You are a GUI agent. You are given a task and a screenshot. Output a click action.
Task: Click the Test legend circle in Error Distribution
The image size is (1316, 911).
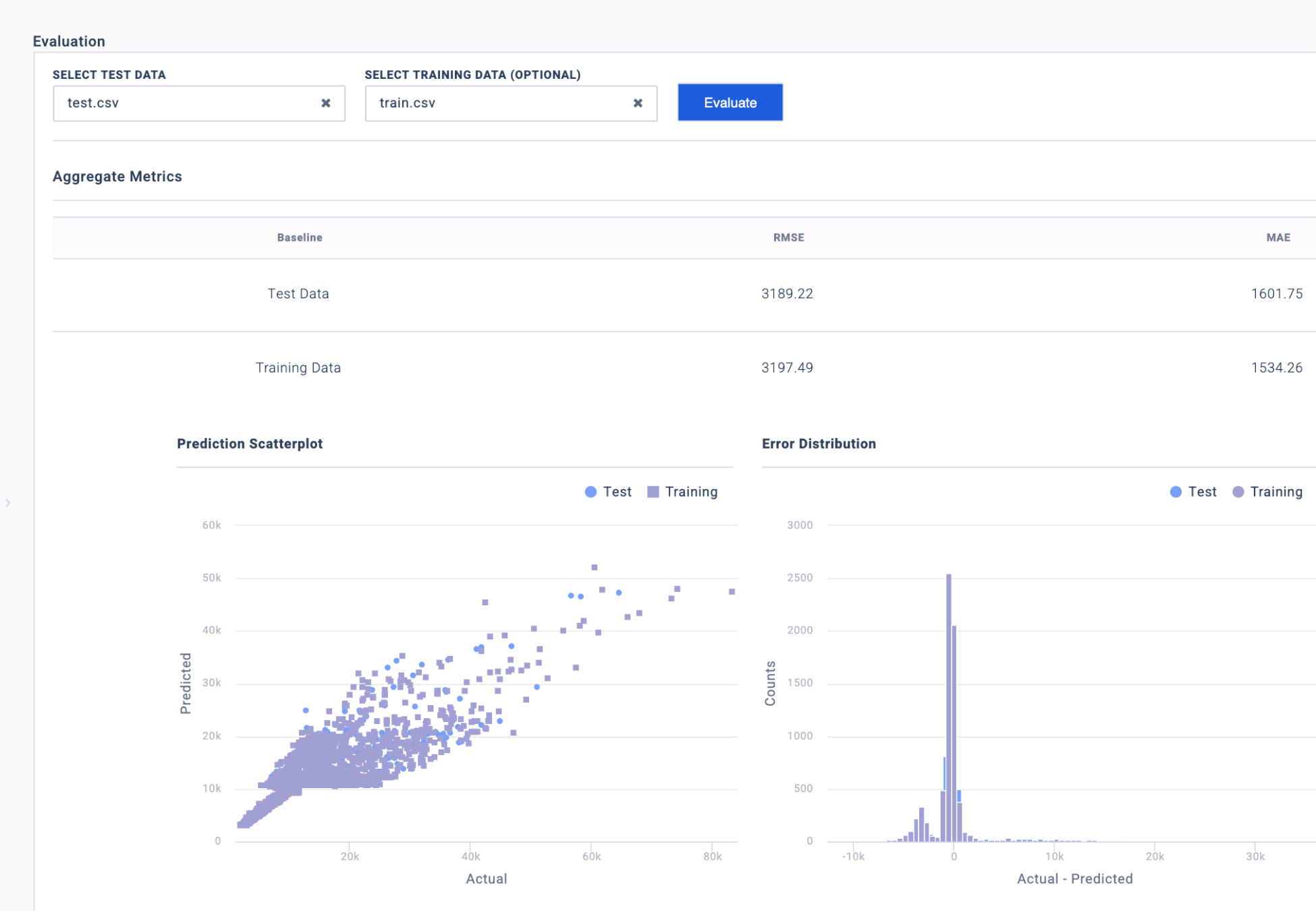click(1177, 491)
